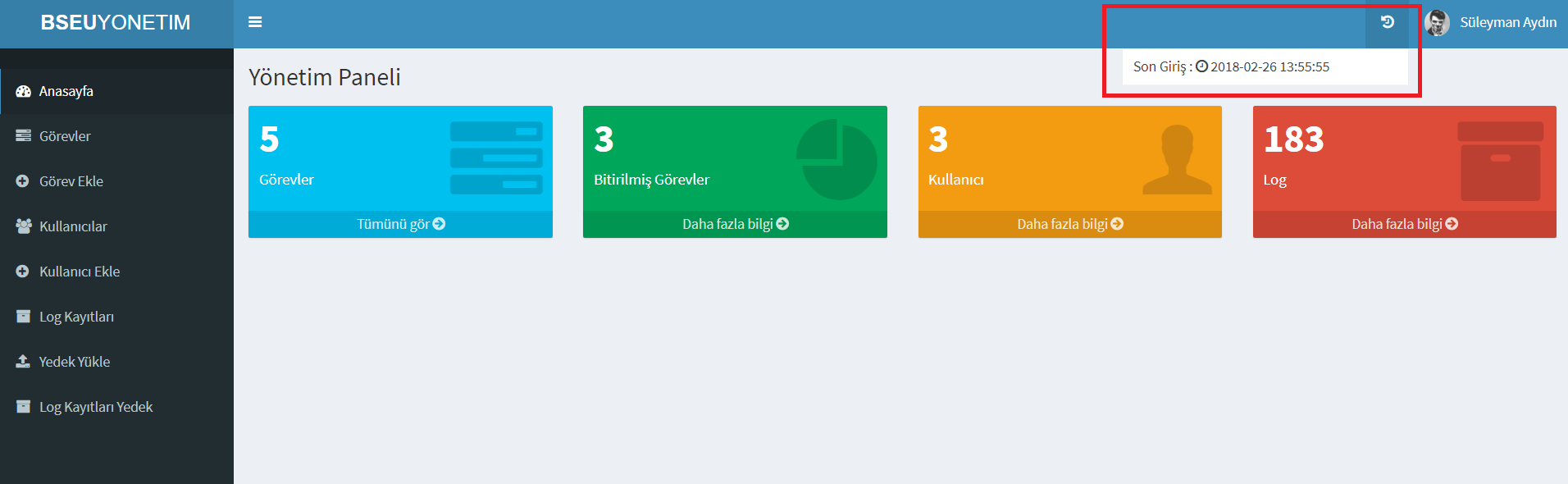This screenshot has height=484, width=1568.
Task: Open the Süleyman Aydın user menu
Action: coord(1507,23)
